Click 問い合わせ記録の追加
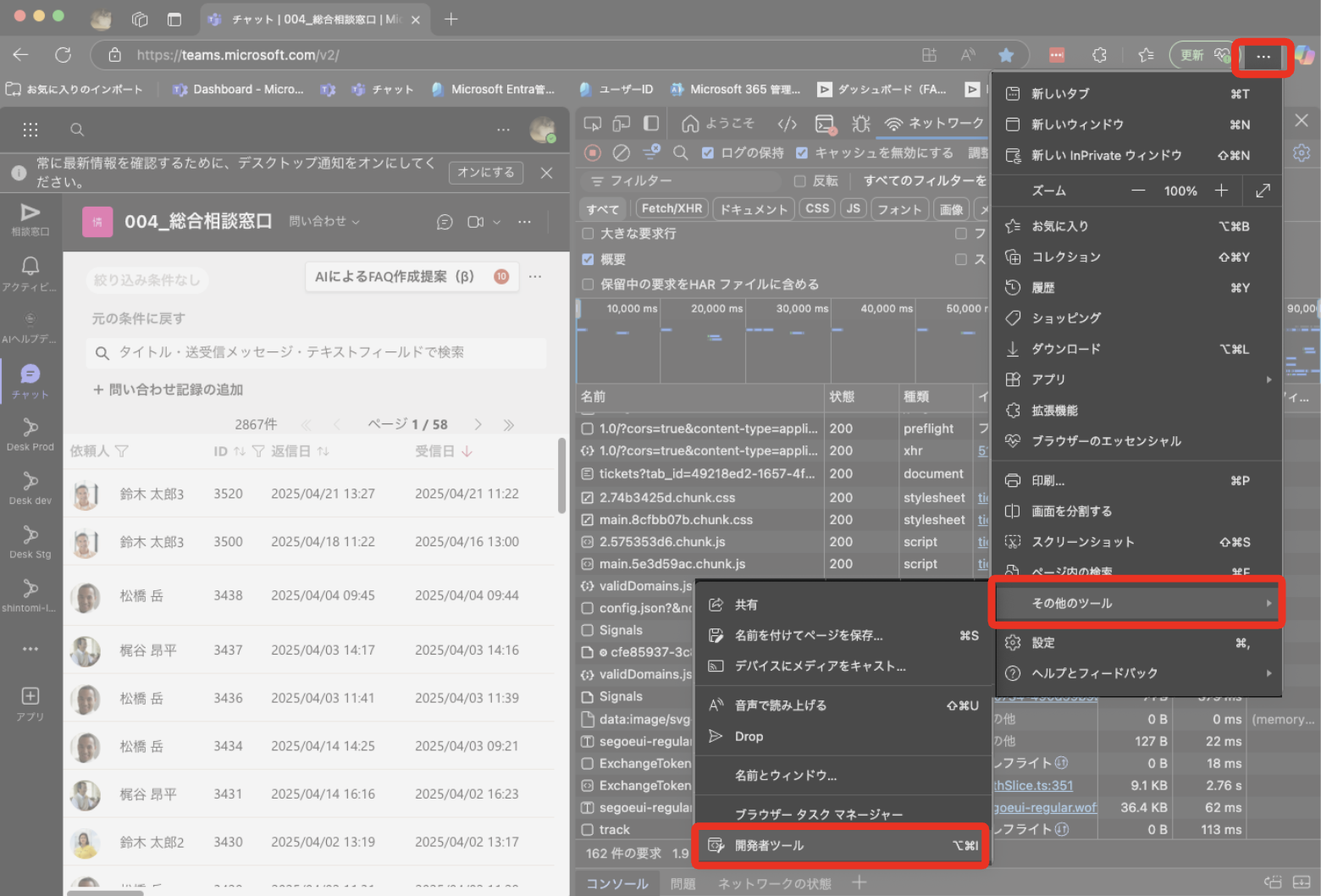The image size is (1321, 896). (168, 390)
